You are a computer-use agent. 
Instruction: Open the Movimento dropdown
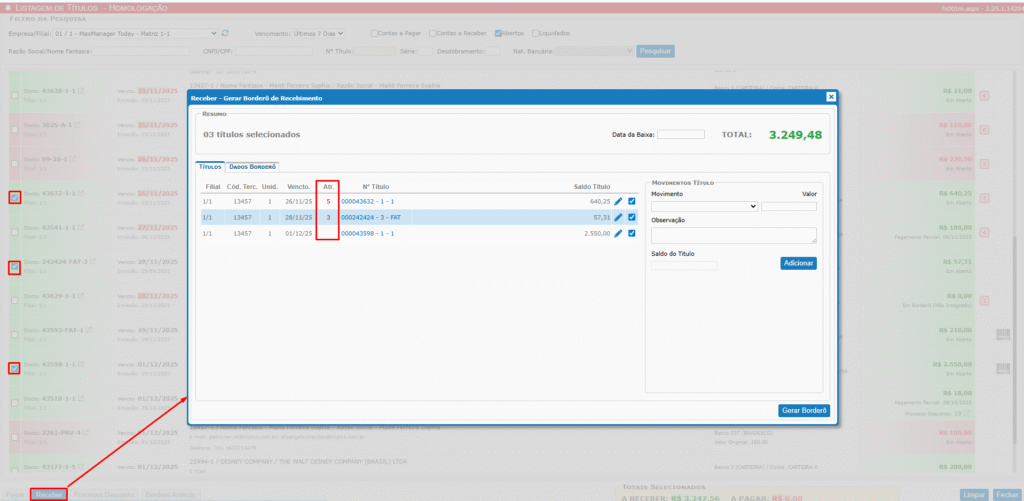(x=704, y=206)
